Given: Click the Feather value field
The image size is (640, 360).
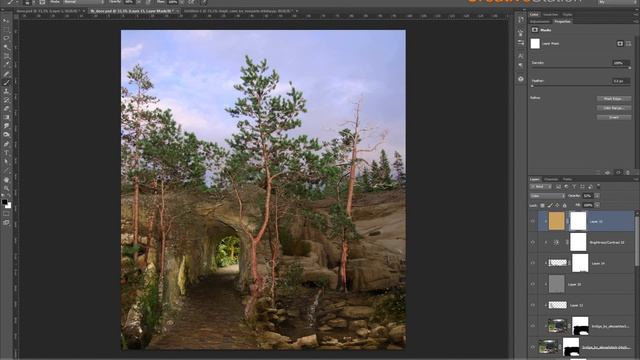Looking at the screenshot, I should tap(620, 81).
